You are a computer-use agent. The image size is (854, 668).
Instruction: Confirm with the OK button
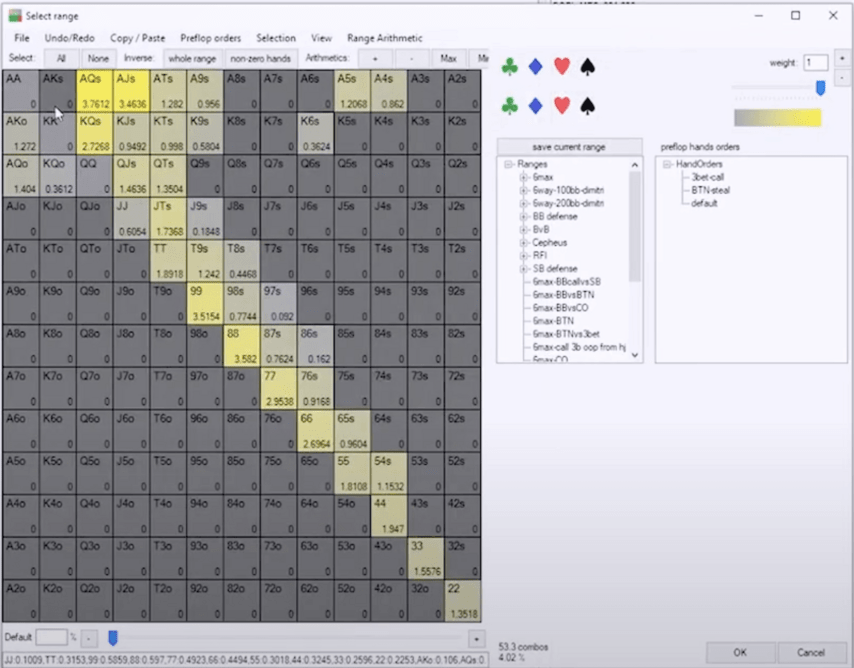click(x=740, y=652)
